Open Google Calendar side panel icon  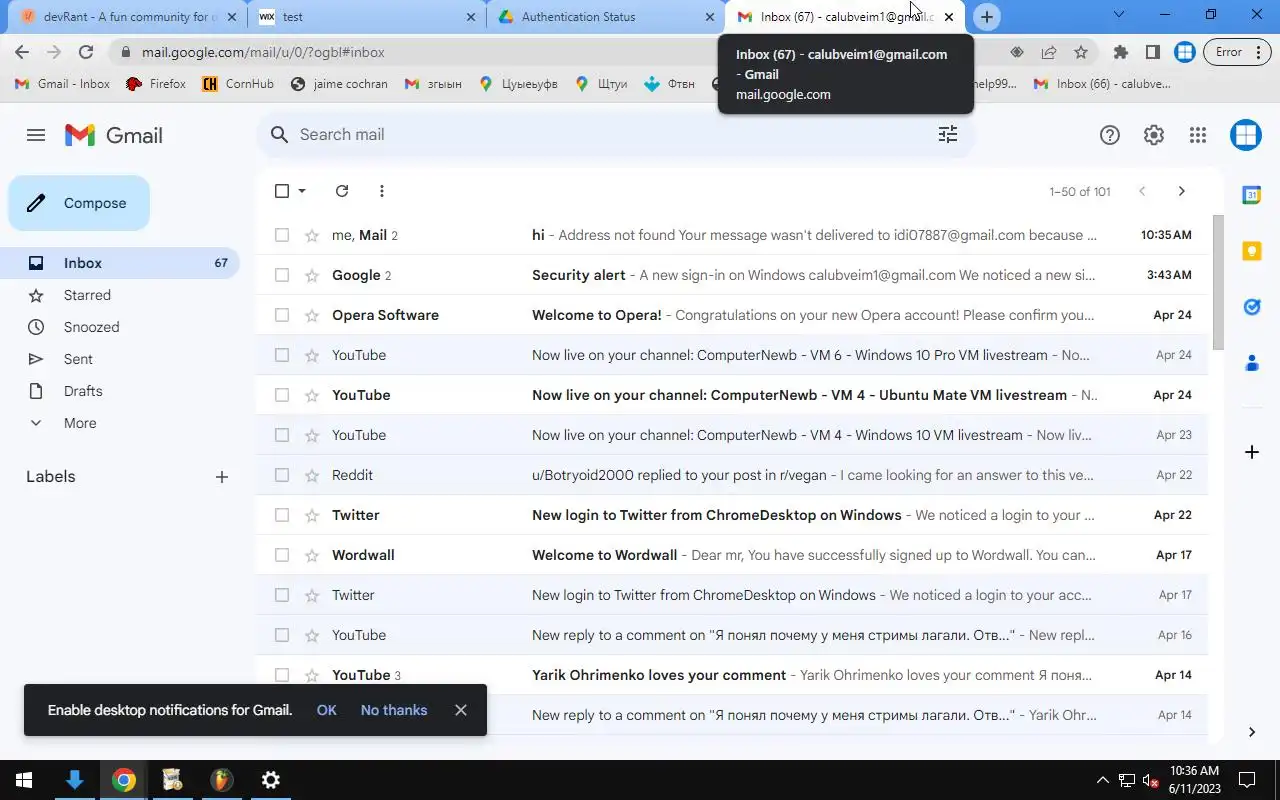point(1251,195)
